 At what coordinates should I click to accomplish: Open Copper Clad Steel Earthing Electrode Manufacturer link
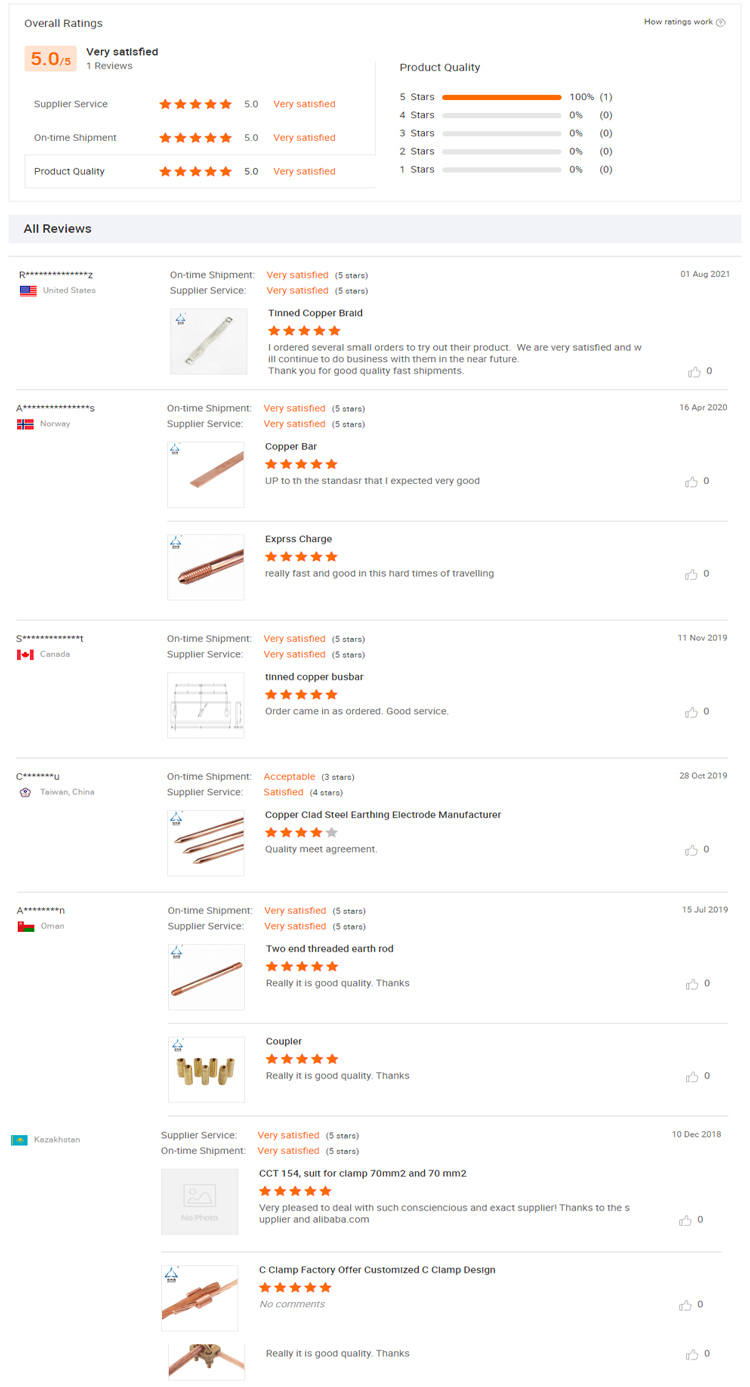click(383, 815)
